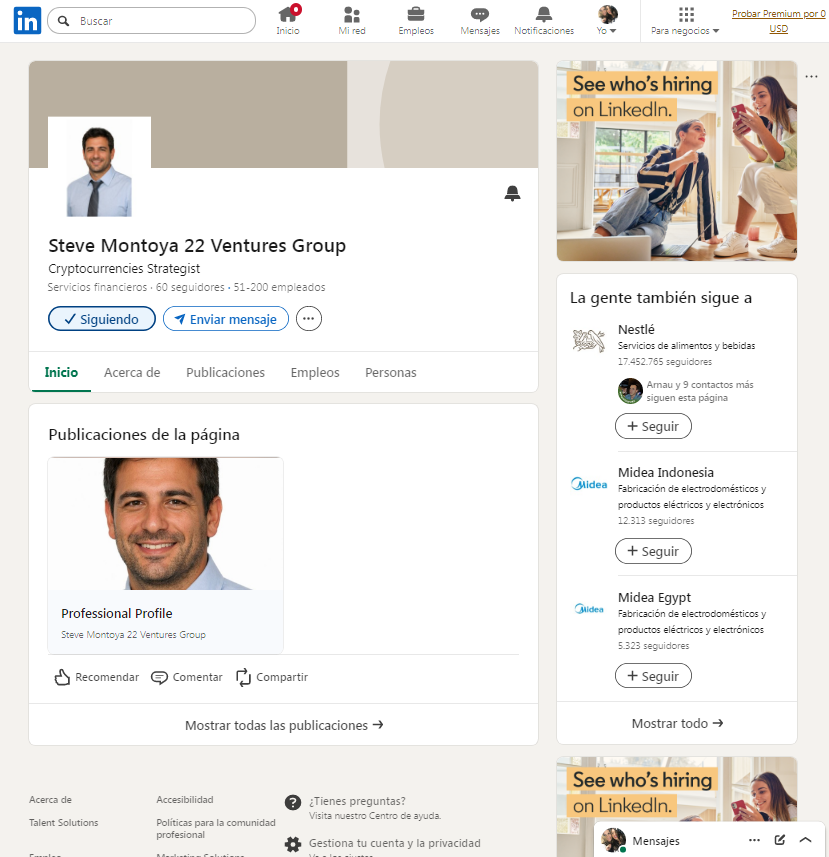Open Empleos briefcase icon
The width and height of the screenshot is (829, 857).
tap(416, 20)
